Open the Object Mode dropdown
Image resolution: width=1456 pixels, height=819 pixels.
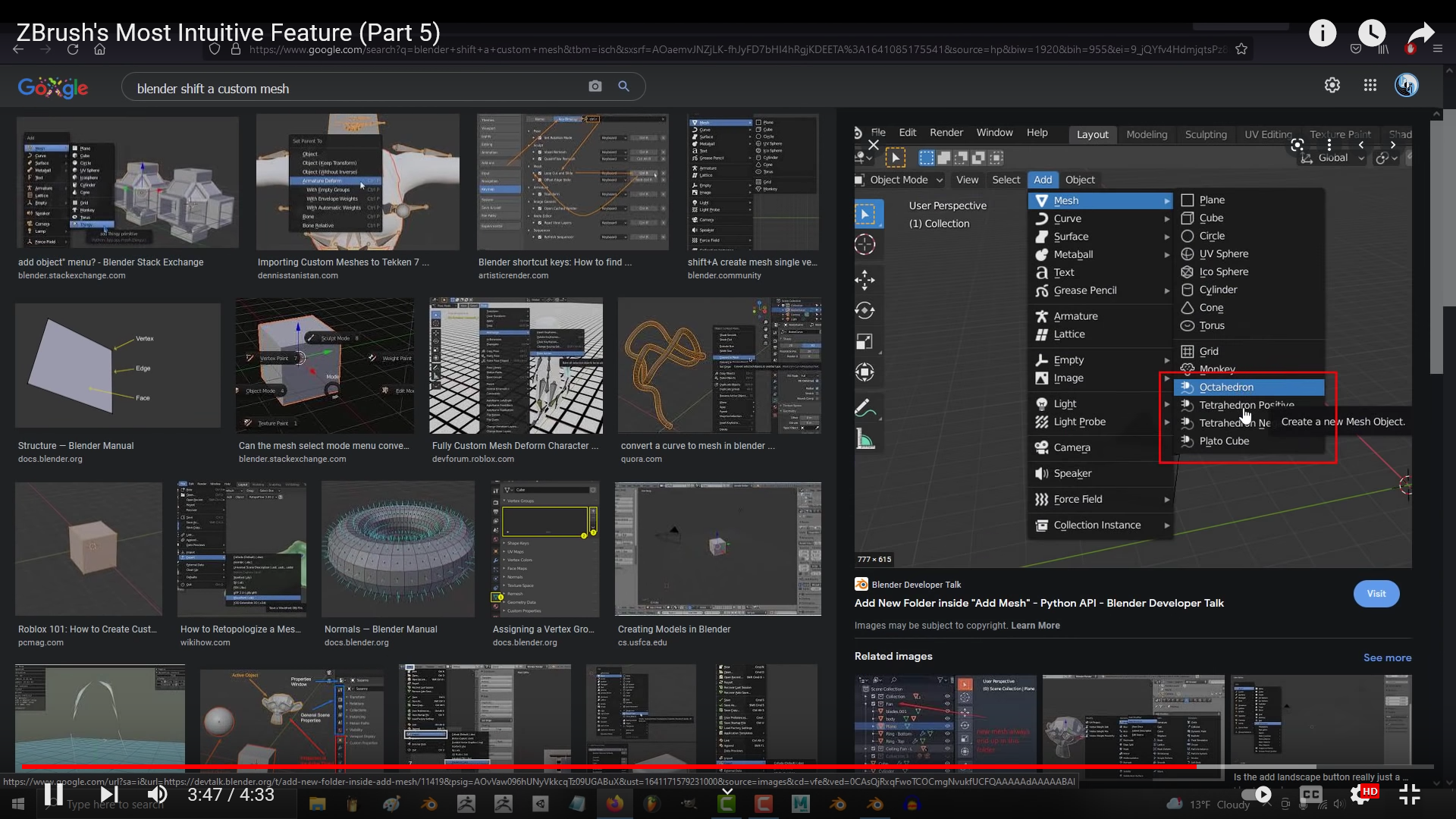tap(899, 180)
